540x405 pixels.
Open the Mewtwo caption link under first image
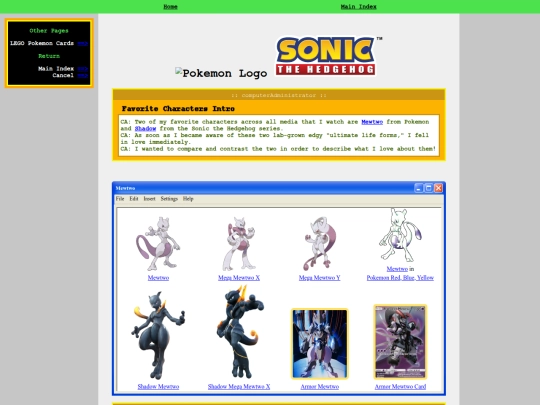click(x=158, y=278)
